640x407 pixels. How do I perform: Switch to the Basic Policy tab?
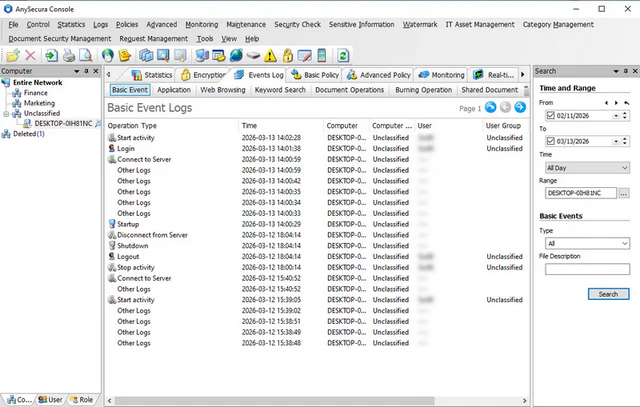(x=315, y=75)
